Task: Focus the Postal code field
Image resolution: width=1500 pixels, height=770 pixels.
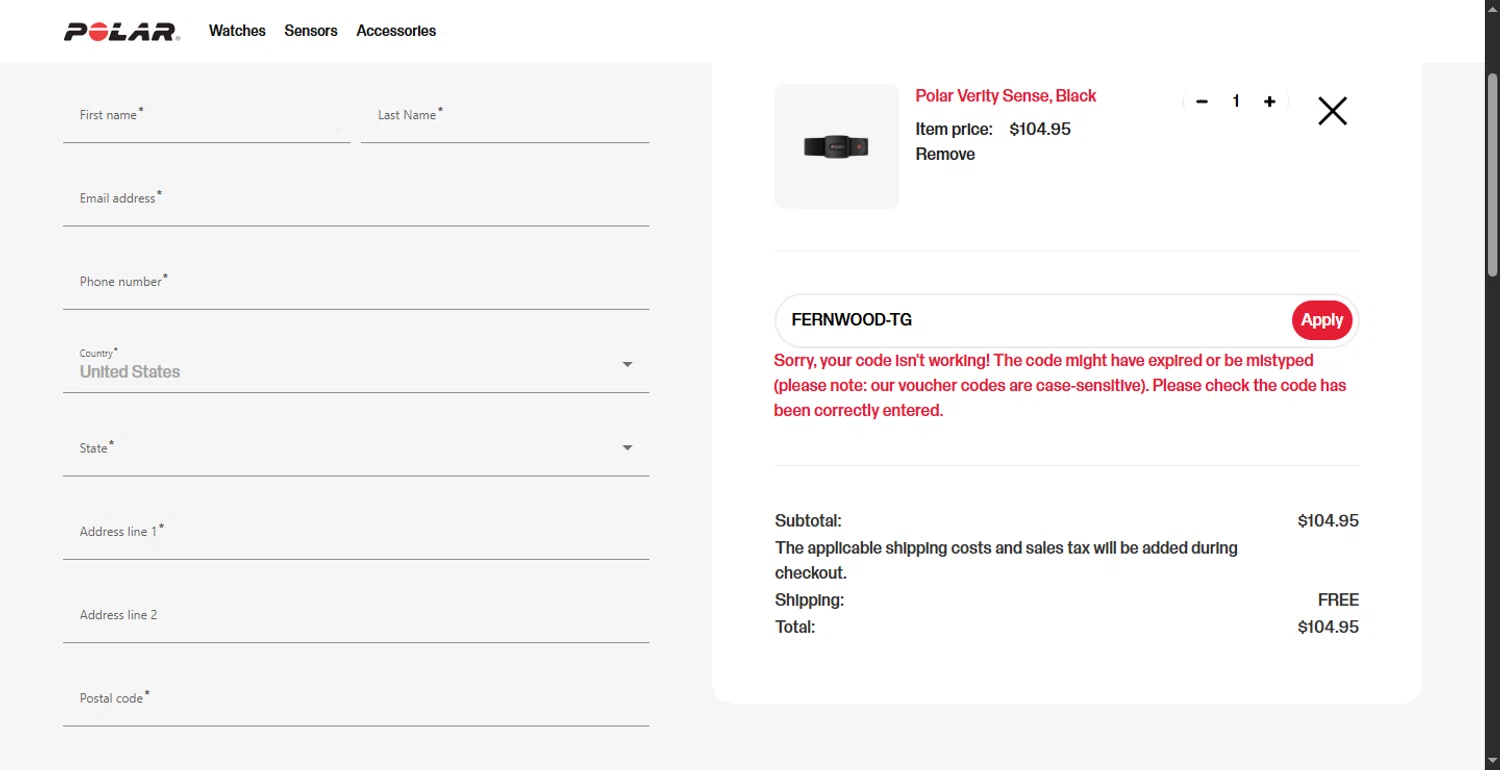Action: [356, 697]
